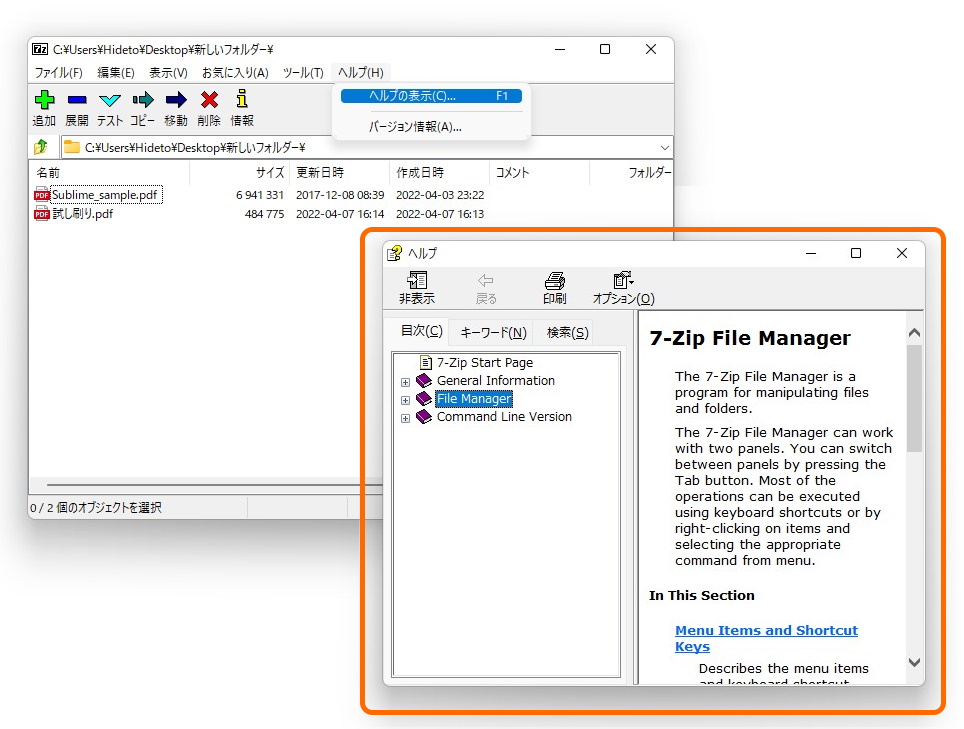
Task: Click the Help content vertical scrollbar thumb
Action: point(914,398)
